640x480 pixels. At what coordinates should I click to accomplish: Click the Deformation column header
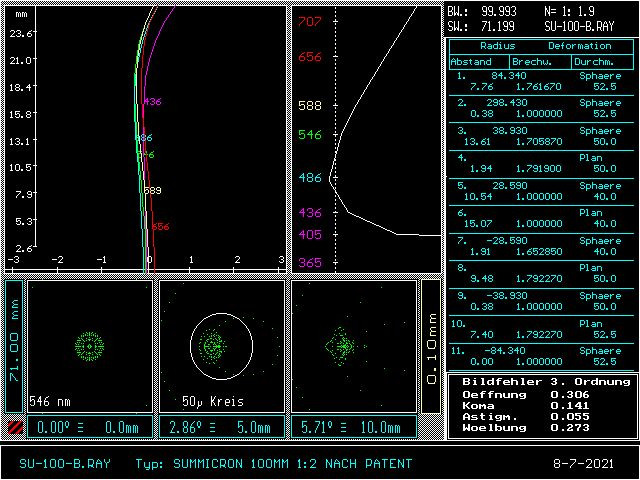[x=579, y=46]
